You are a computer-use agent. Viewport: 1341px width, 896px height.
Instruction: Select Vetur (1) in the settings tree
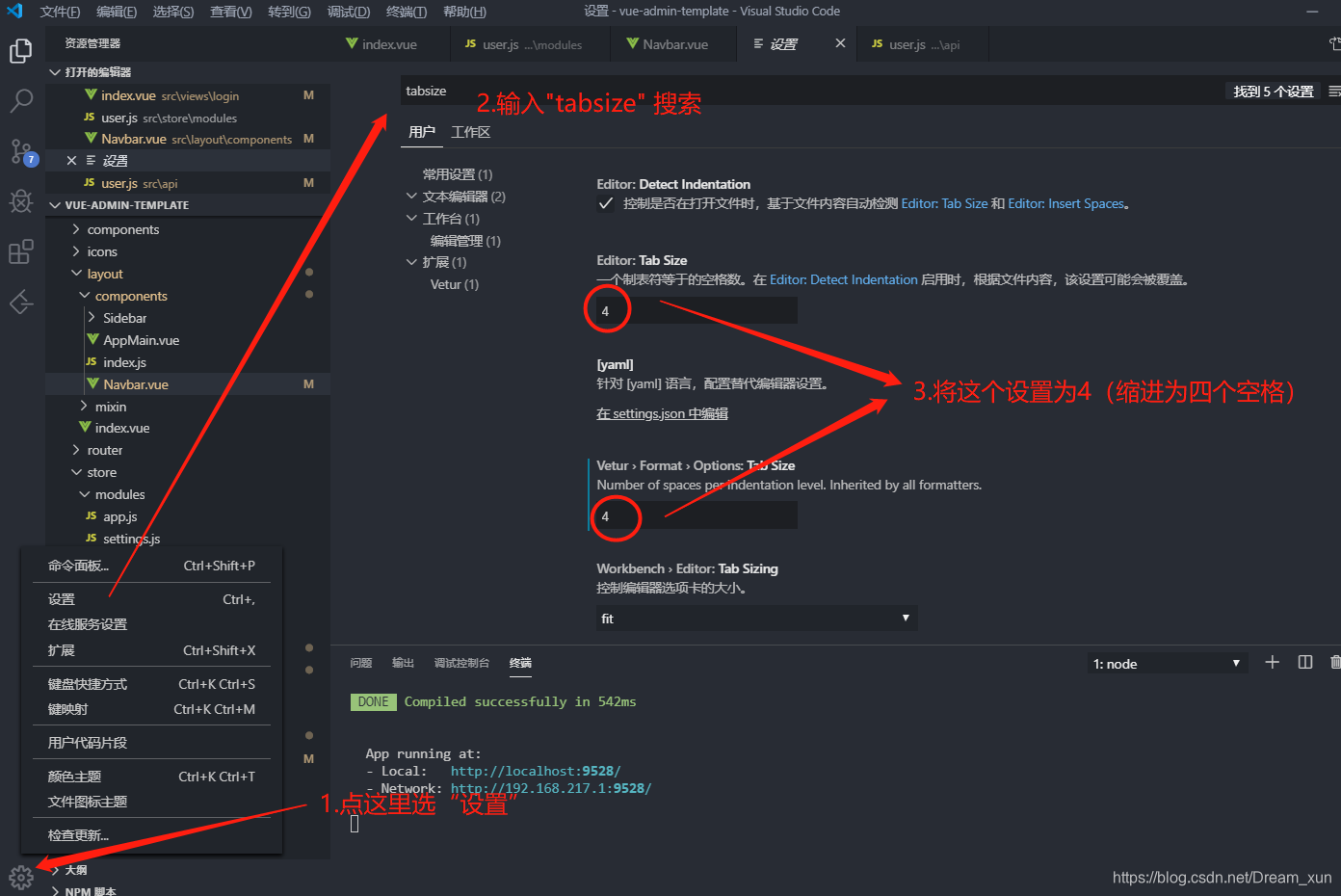tap(455, 284)
